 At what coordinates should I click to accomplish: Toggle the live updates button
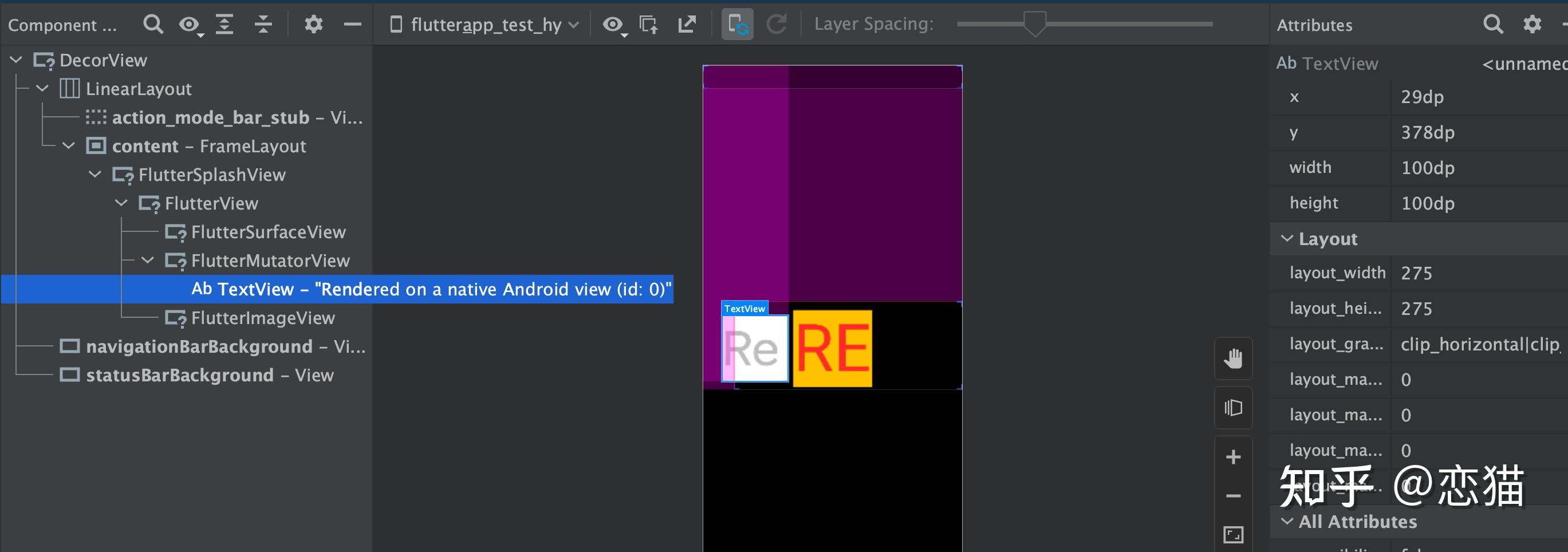click(737, 25)
